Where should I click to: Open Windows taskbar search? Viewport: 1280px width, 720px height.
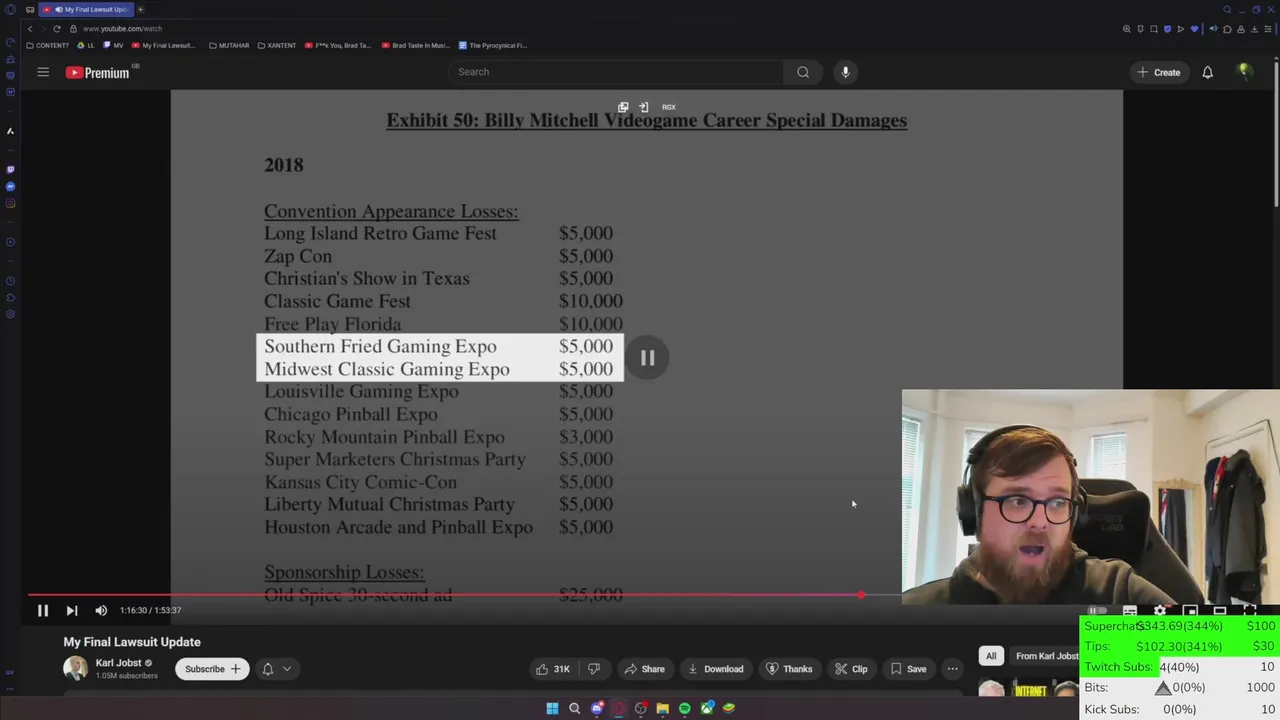[574, 708]
